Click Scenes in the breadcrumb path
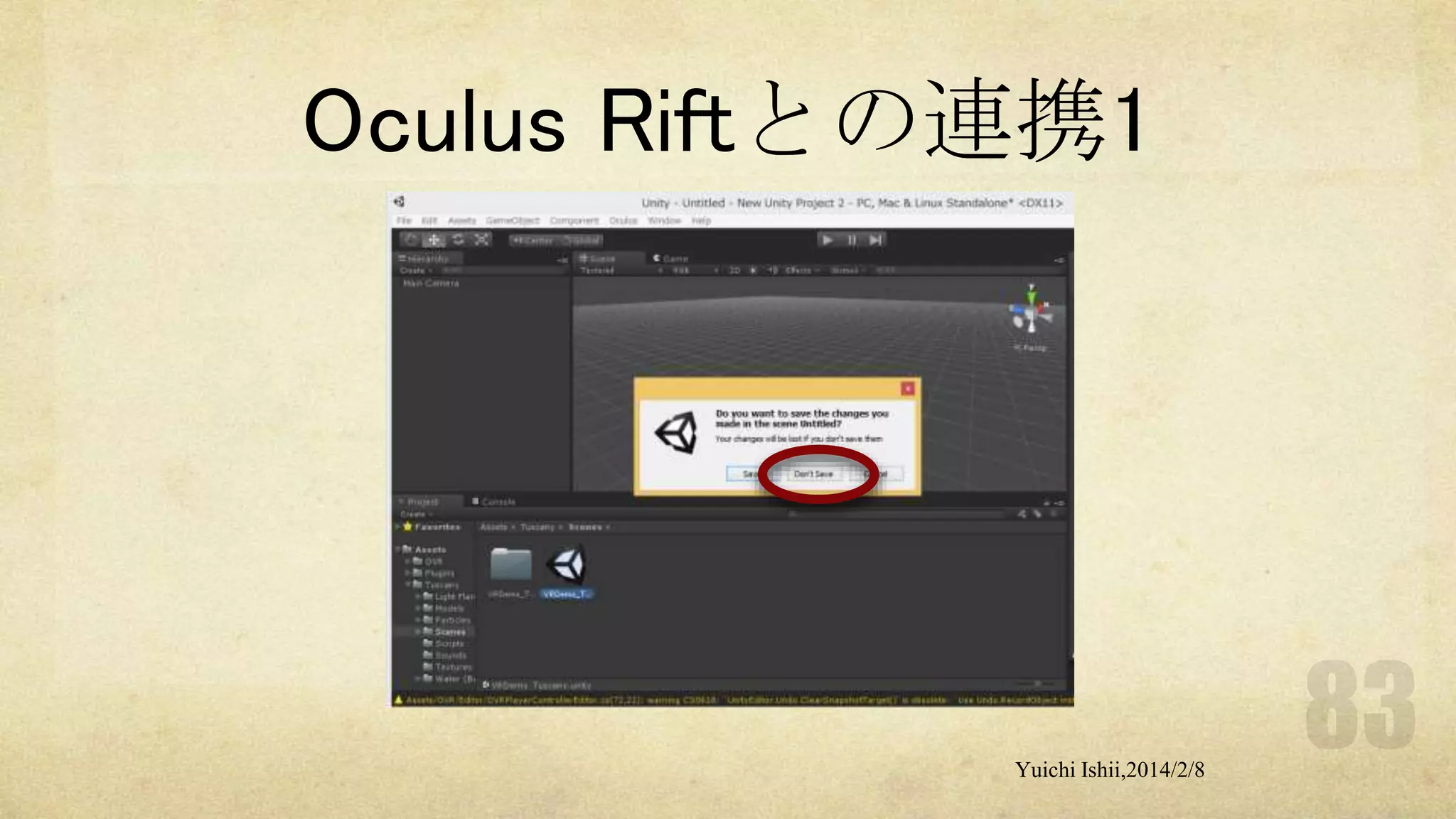 pos(585,528)
